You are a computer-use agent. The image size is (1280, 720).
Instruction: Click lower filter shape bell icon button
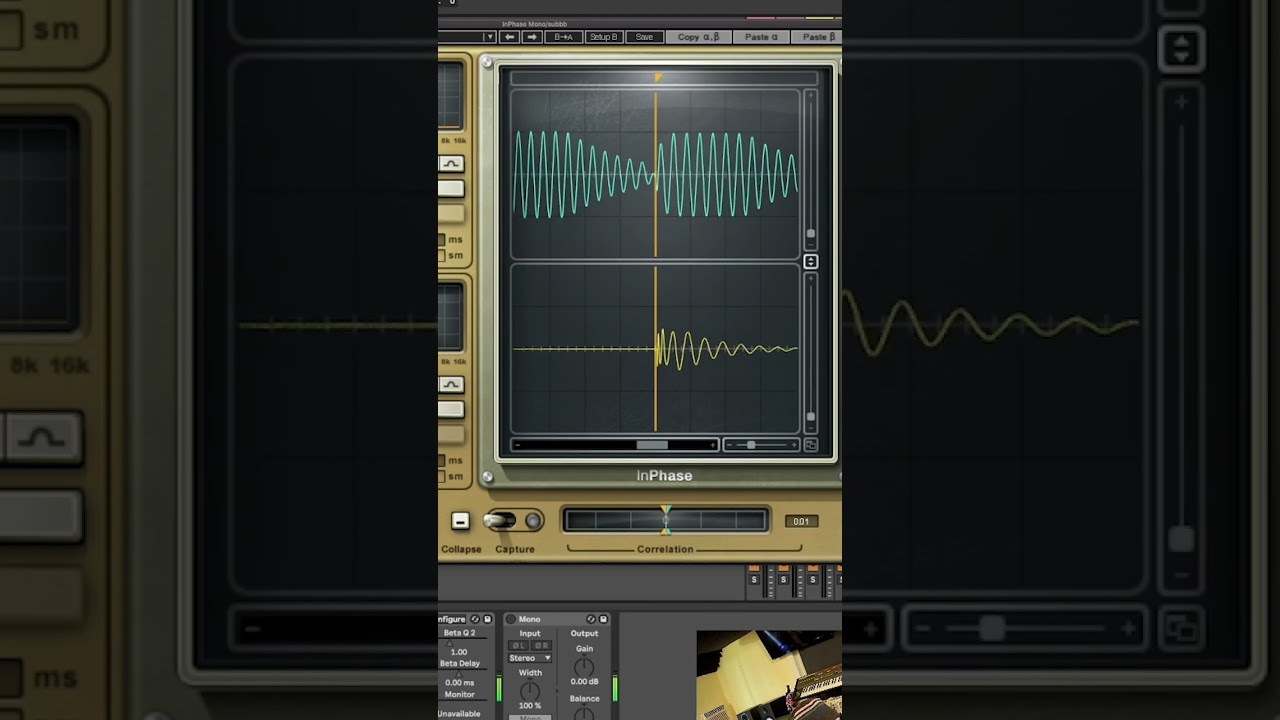[451, 385]
